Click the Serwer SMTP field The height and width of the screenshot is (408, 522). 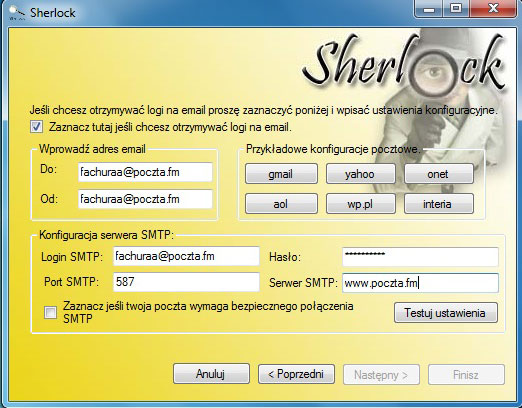pyautogui.click(x=420, y=283)
